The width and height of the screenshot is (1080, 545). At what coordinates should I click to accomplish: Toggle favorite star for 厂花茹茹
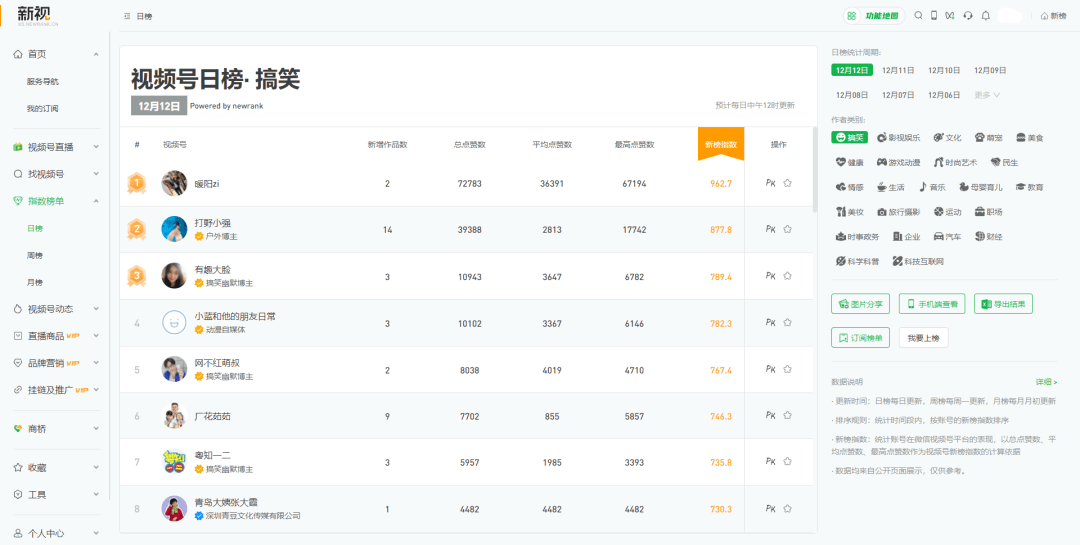(787, 416)
